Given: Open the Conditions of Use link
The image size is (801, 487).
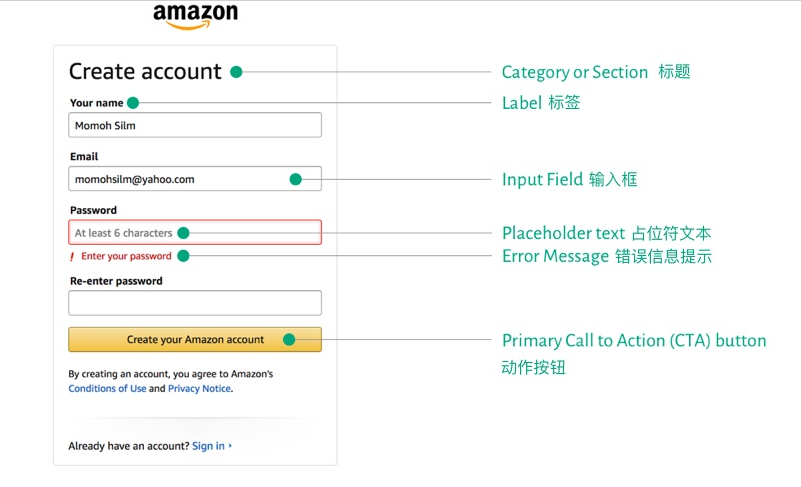Looking at the screenshot, I should pos(107,389).
